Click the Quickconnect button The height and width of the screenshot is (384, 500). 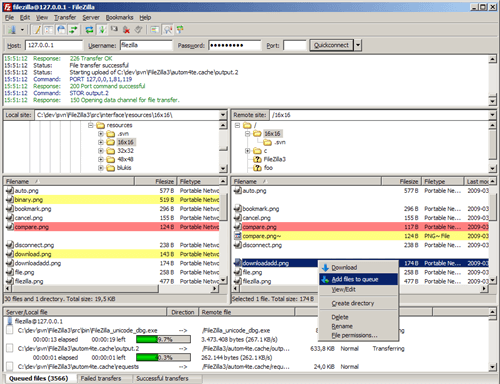[x=331, y=45]
